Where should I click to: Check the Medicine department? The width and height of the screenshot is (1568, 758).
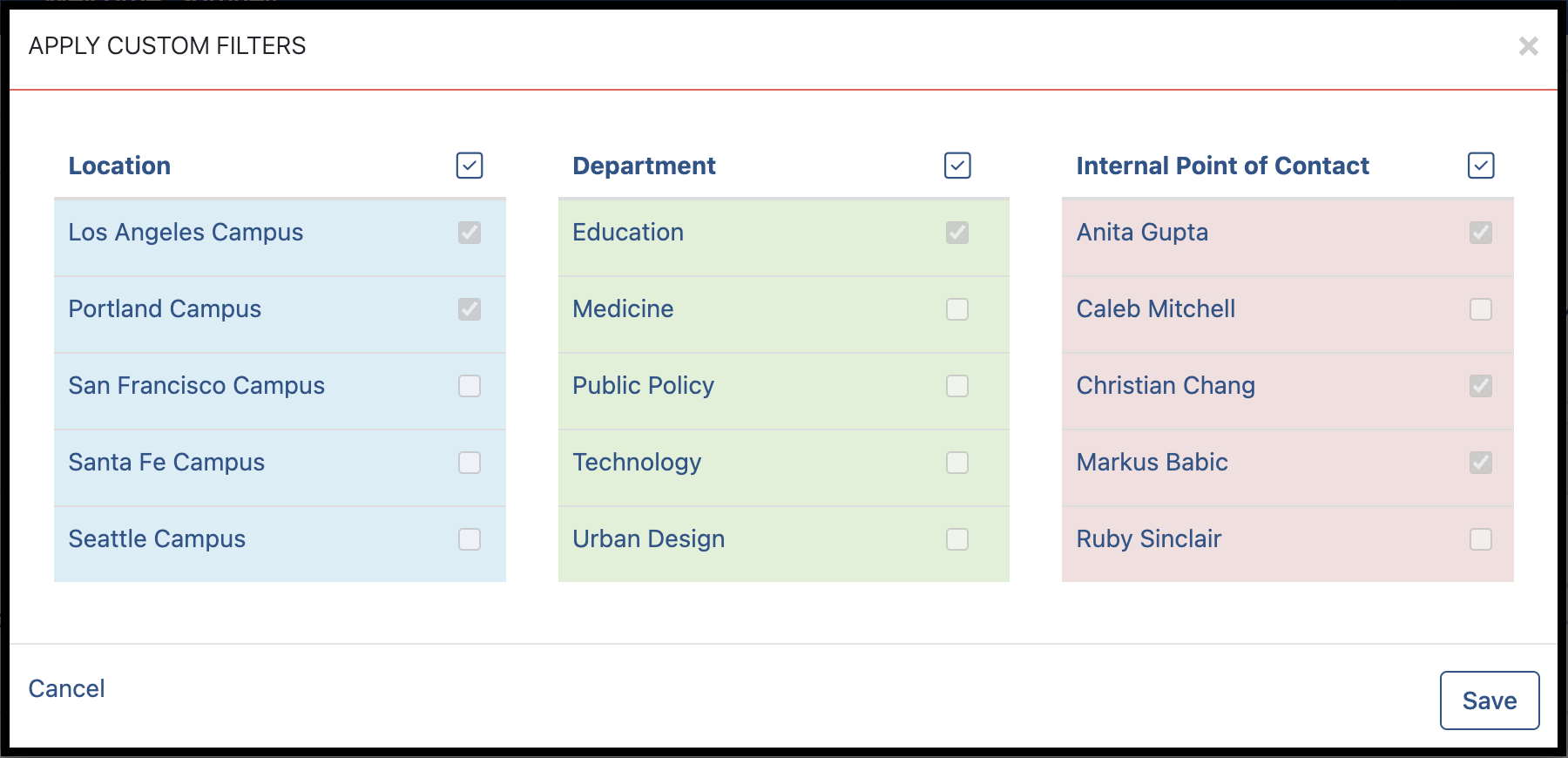coord(957,309)
